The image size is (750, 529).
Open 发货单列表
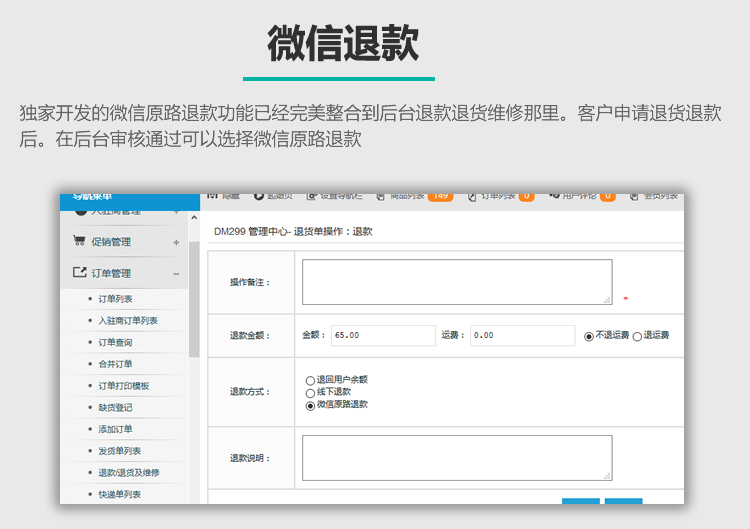120,451
